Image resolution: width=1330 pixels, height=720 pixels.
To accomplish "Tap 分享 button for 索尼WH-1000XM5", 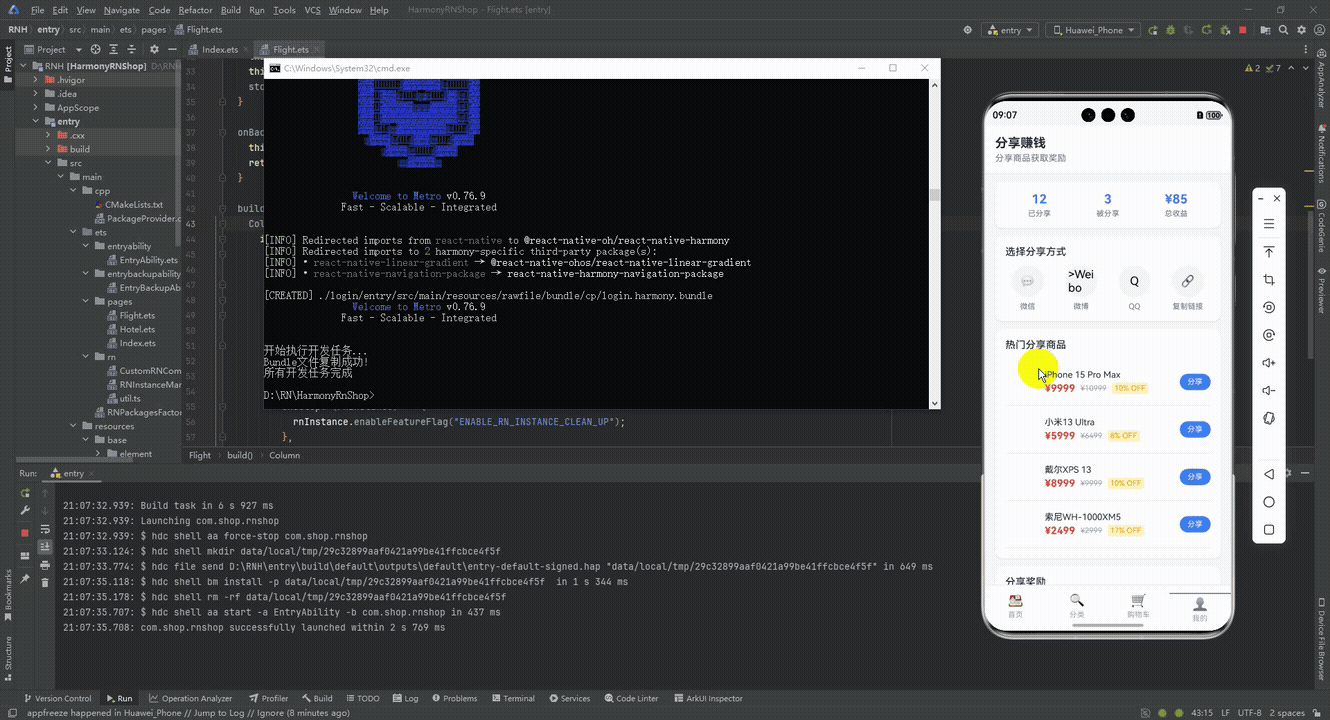I will click(1195, 524).
